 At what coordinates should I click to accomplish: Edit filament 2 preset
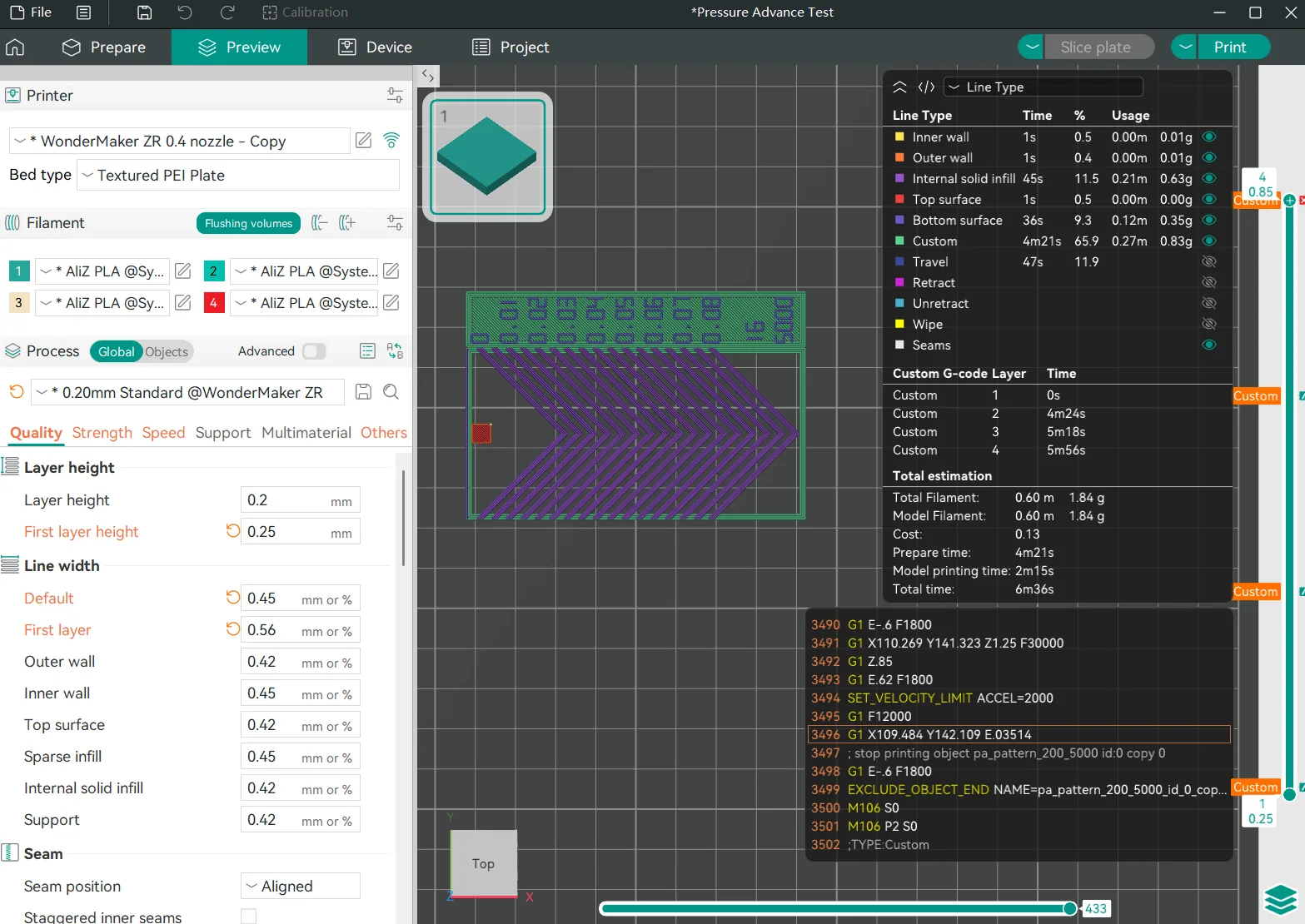coord(391,271)
